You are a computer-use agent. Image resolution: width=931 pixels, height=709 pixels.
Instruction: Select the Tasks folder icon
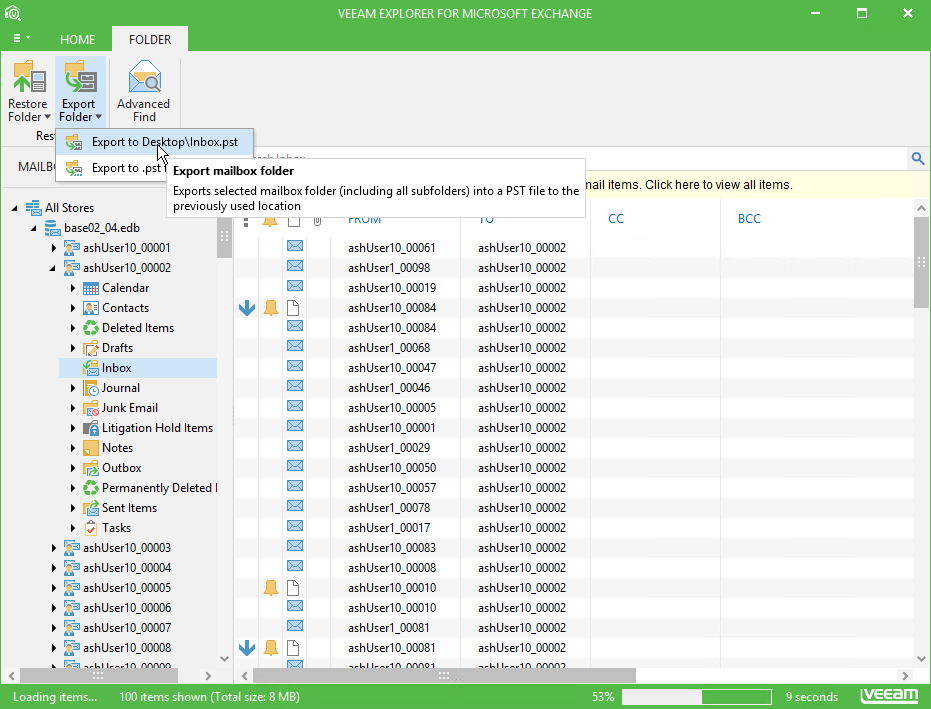coord(90,528)
